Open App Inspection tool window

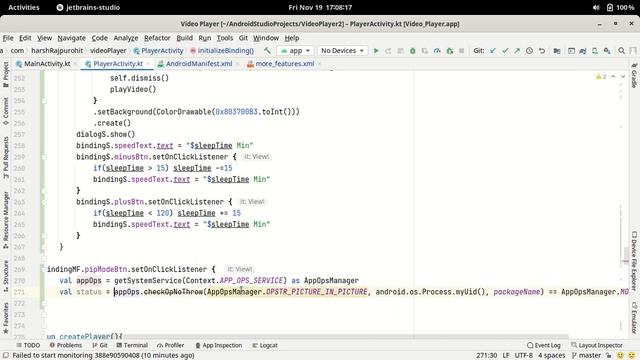(x=218, y=345)
